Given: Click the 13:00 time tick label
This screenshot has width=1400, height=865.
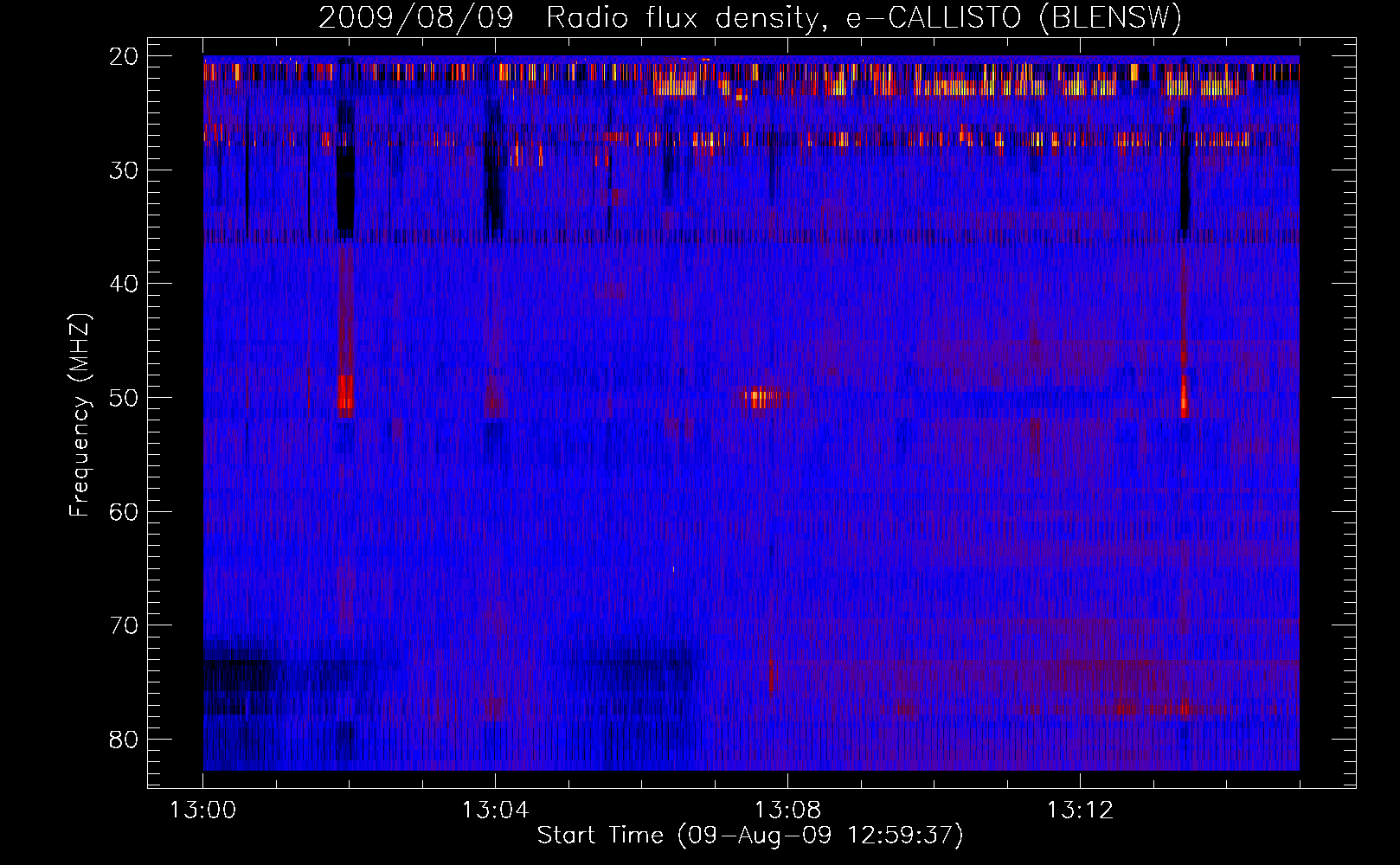Looking at the screenshot, I should [203, 811].
